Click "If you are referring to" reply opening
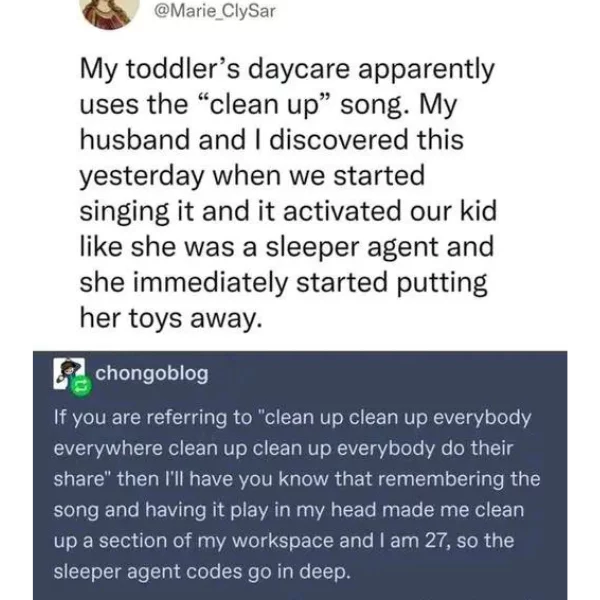Viewport: 600px width, 600px height. (153, 418)
